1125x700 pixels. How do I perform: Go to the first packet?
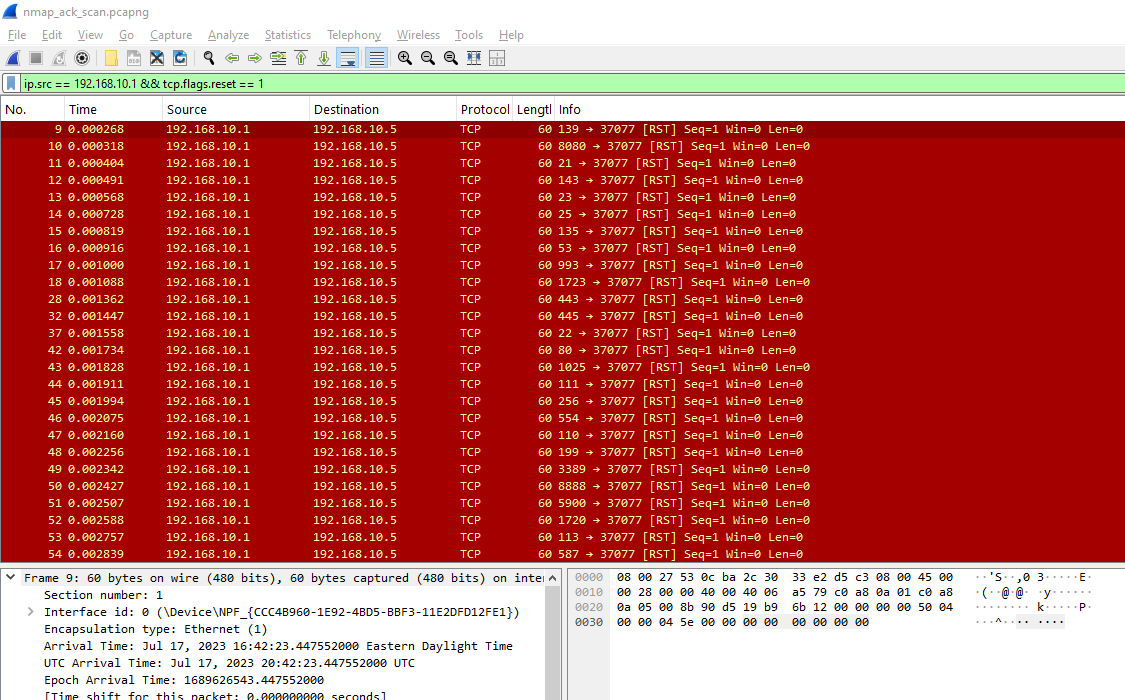point(301,57)
